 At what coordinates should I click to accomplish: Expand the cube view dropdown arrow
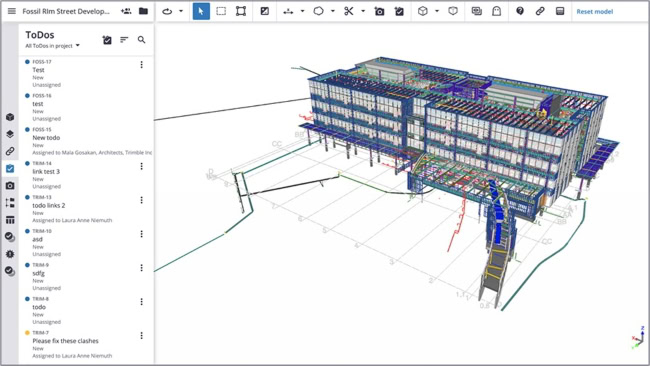(x=437, y=11)
